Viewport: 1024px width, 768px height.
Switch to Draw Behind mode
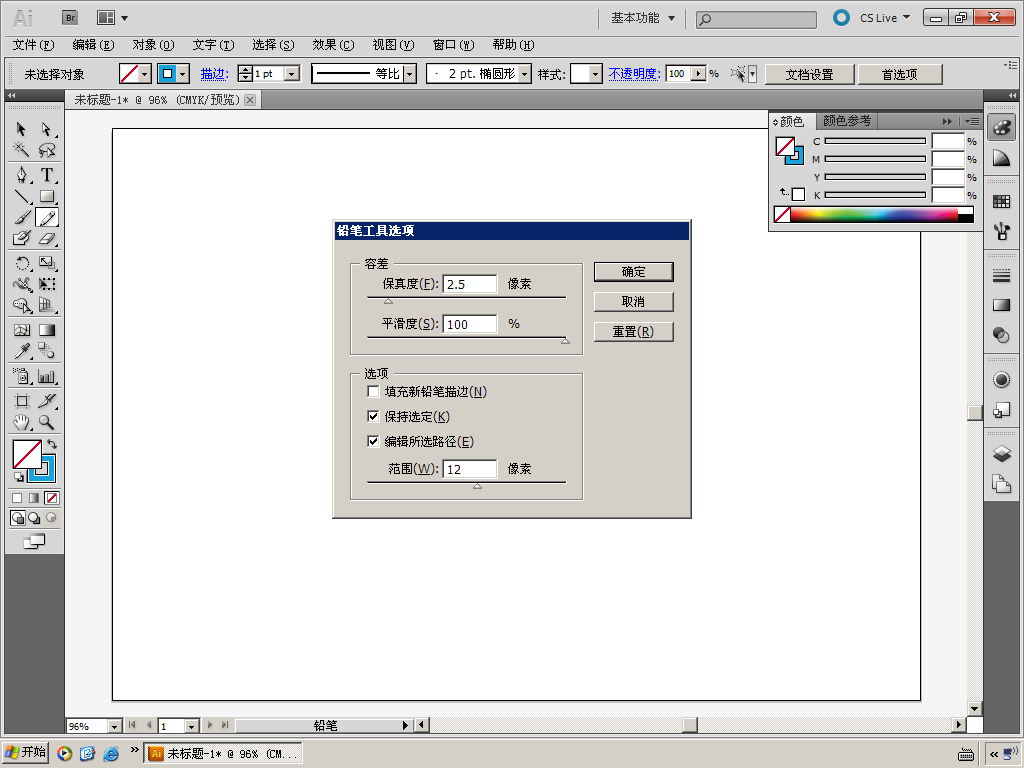click(35, 518)
